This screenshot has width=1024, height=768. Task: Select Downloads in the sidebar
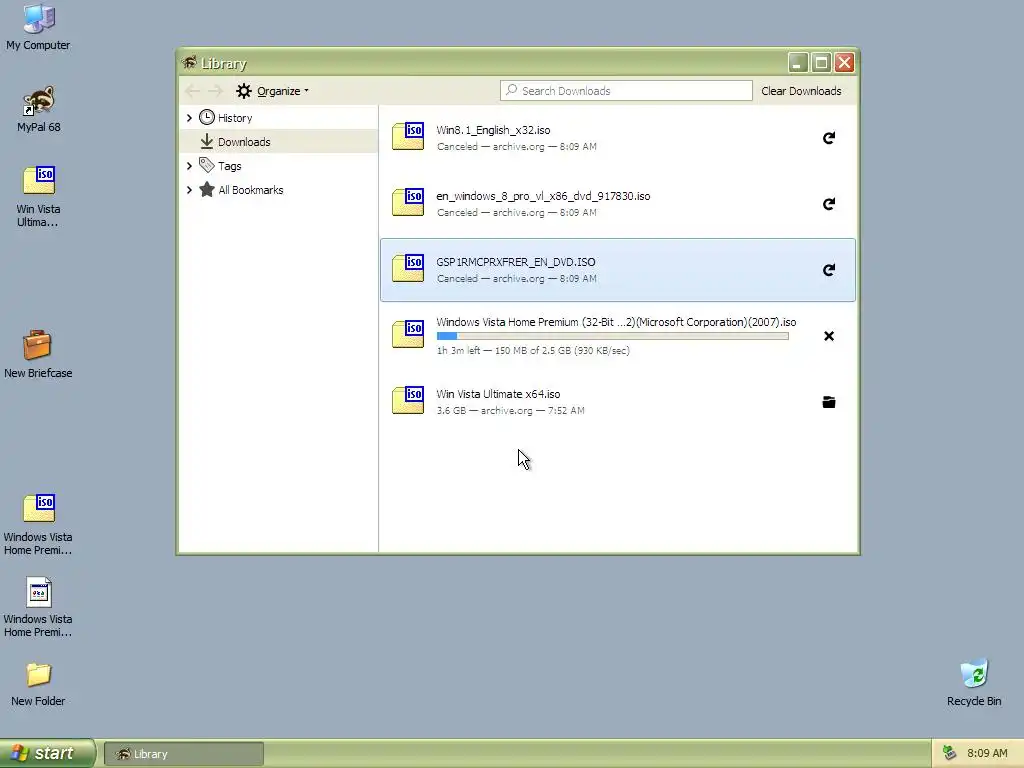click(x=244, y=142)
